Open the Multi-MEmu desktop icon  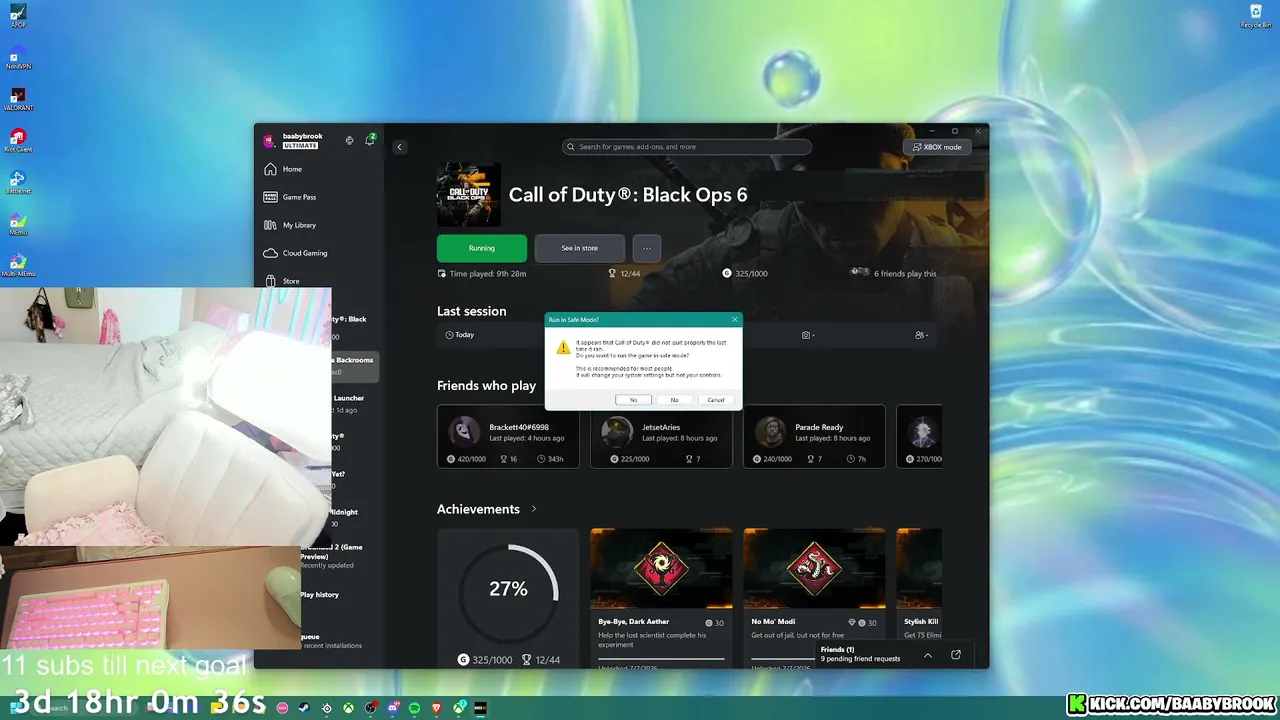click(18, 265)
